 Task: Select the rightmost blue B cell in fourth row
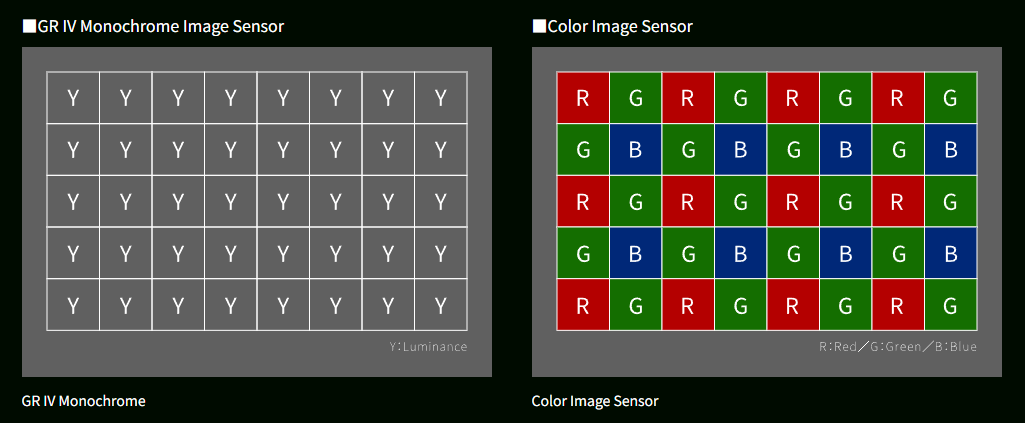[950, 253]
